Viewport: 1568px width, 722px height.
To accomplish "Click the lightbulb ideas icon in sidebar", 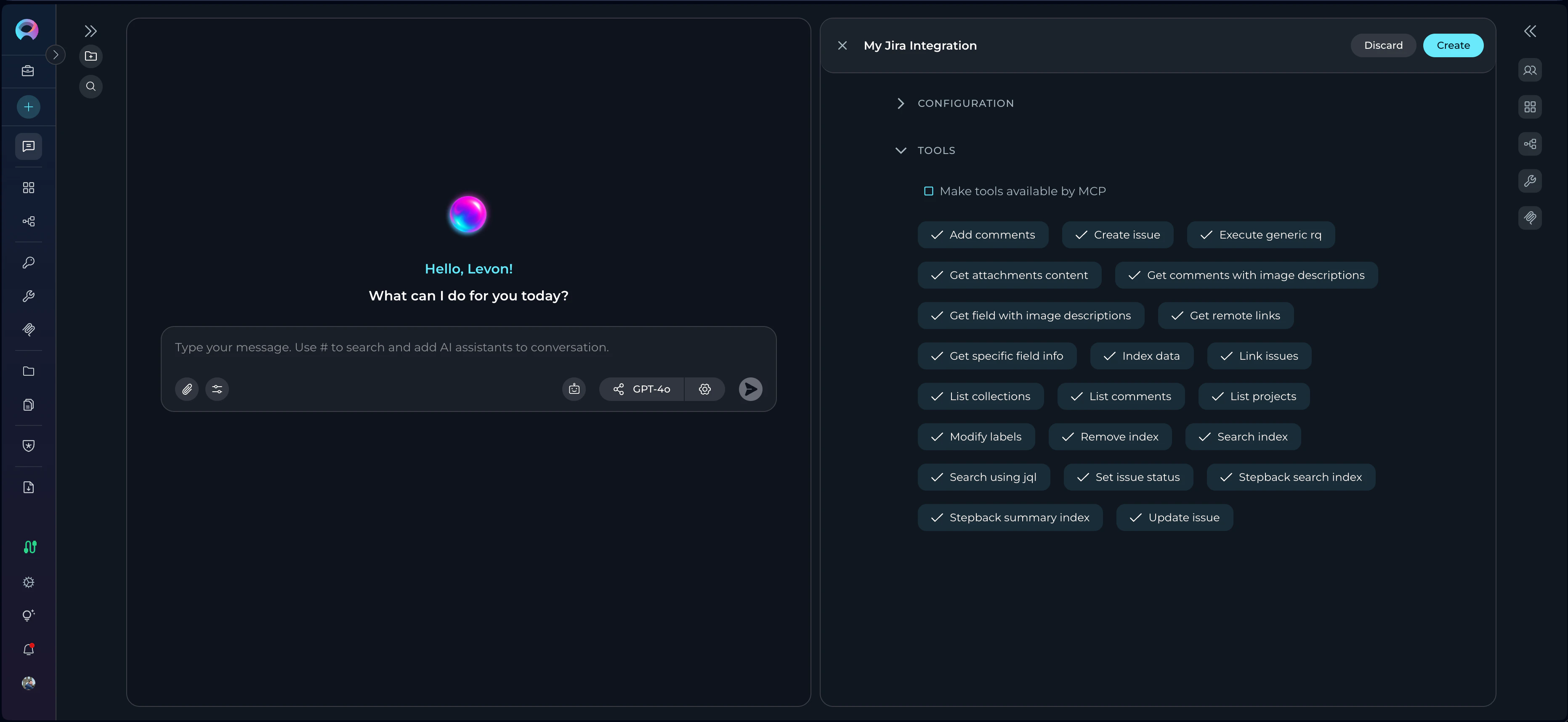I will point(28,616).
